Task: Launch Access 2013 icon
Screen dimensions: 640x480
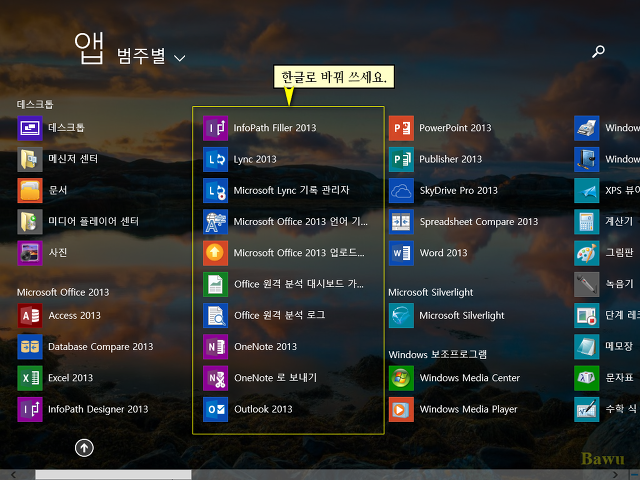Action: point(30,316)
